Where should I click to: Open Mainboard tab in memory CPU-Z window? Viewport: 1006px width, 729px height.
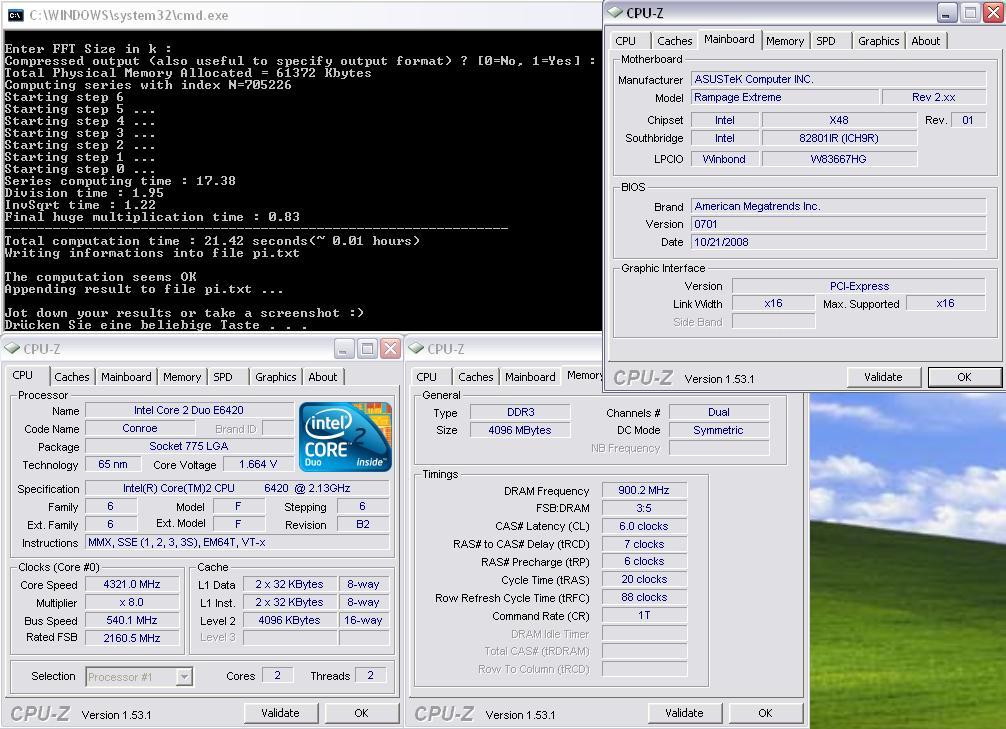[531, 377]
